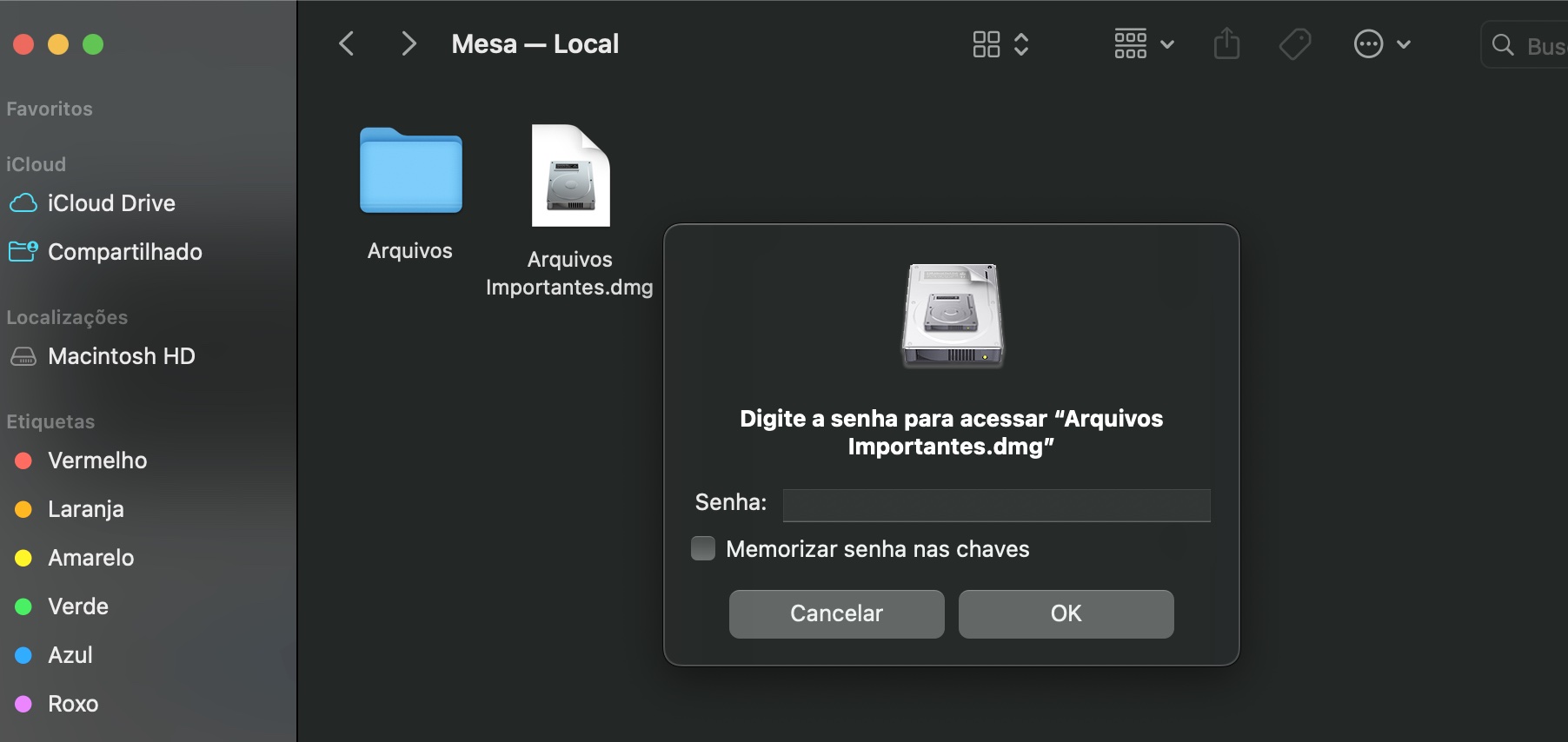Click the Macintosh HD drive icon

pos(23,356)
